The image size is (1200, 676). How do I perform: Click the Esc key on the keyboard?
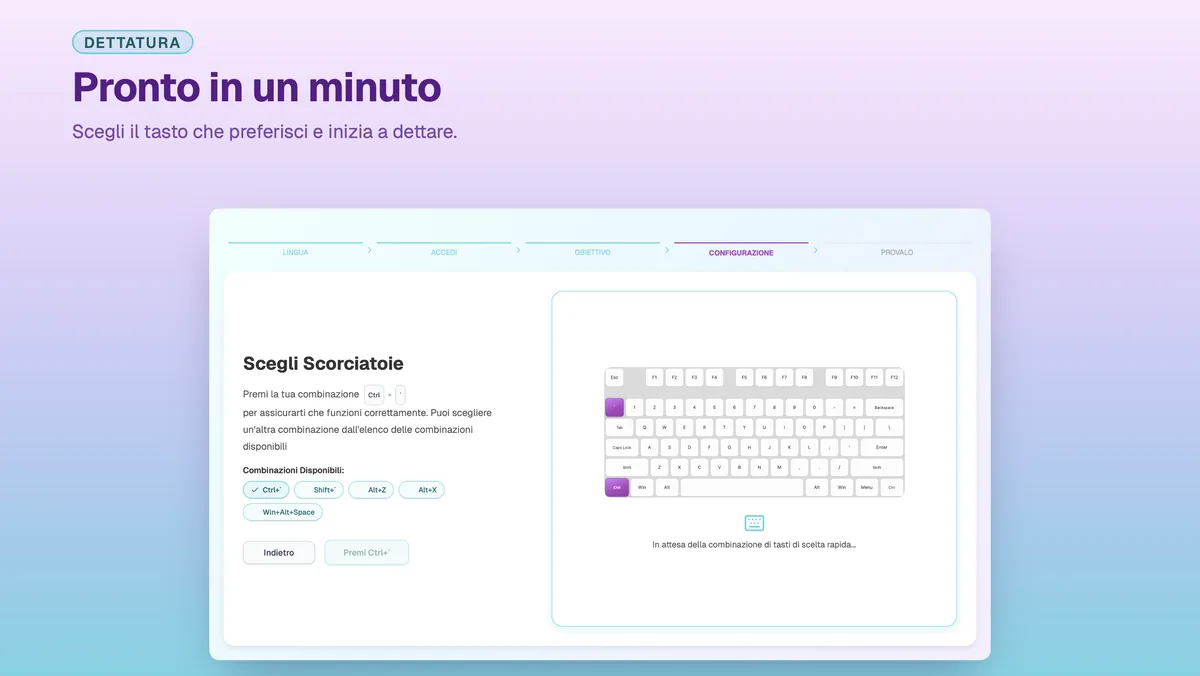coord(614,377)
